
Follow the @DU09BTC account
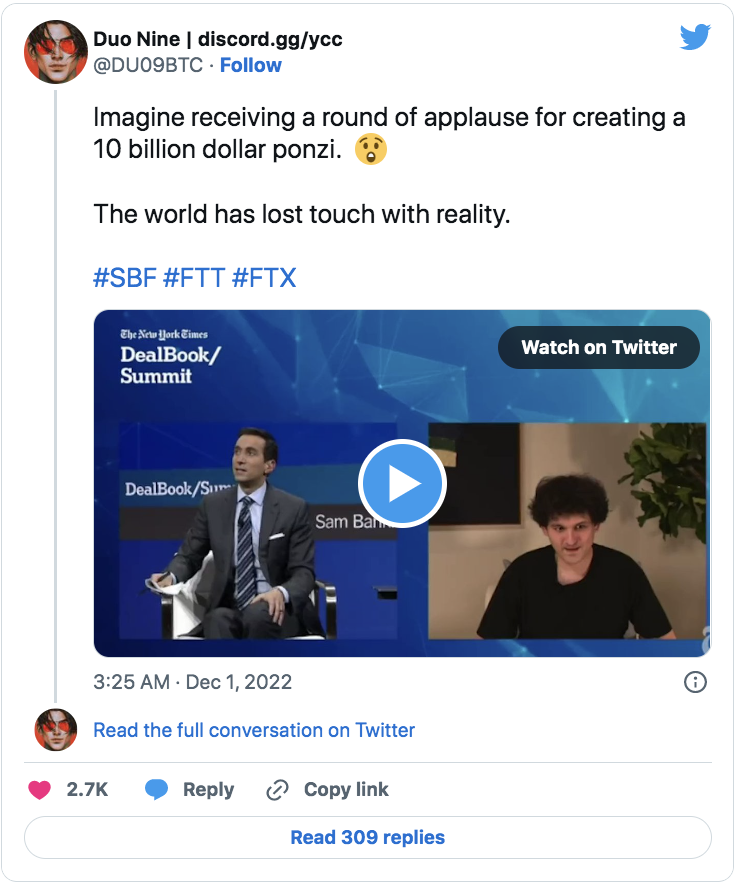(251, 65)
